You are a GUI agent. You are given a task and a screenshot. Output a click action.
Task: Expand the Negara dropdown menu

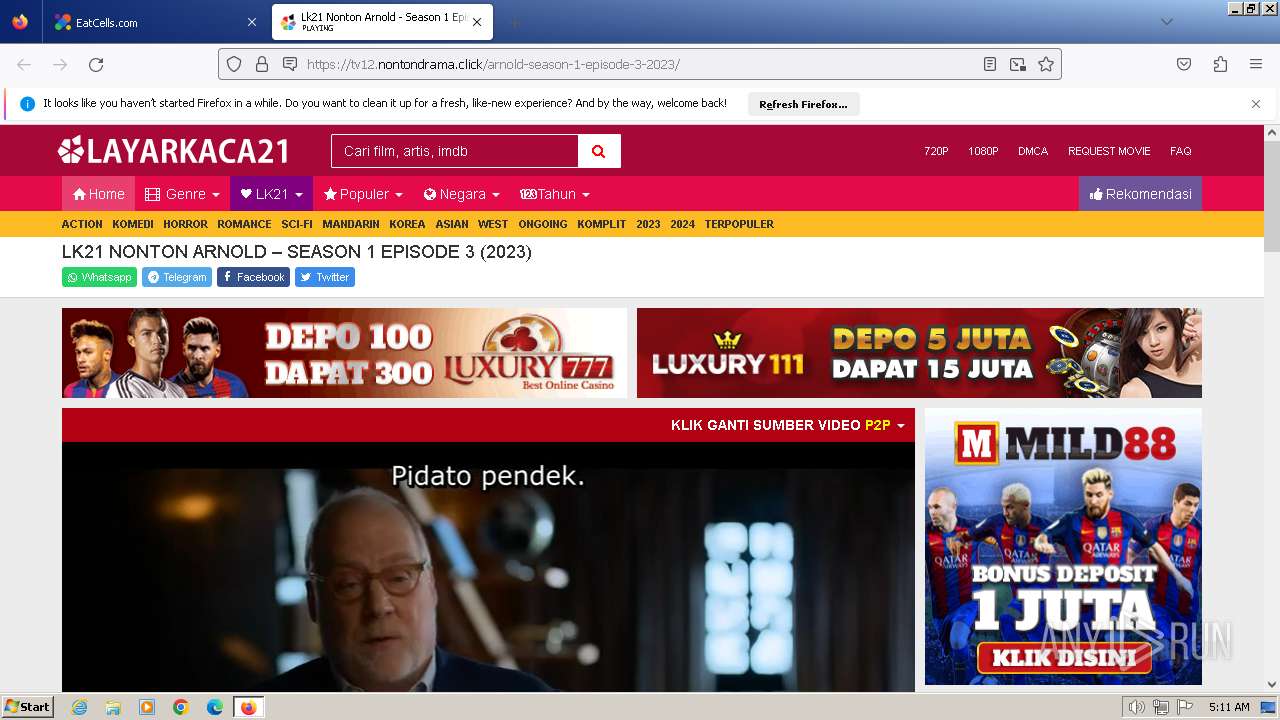coord(461,194)
